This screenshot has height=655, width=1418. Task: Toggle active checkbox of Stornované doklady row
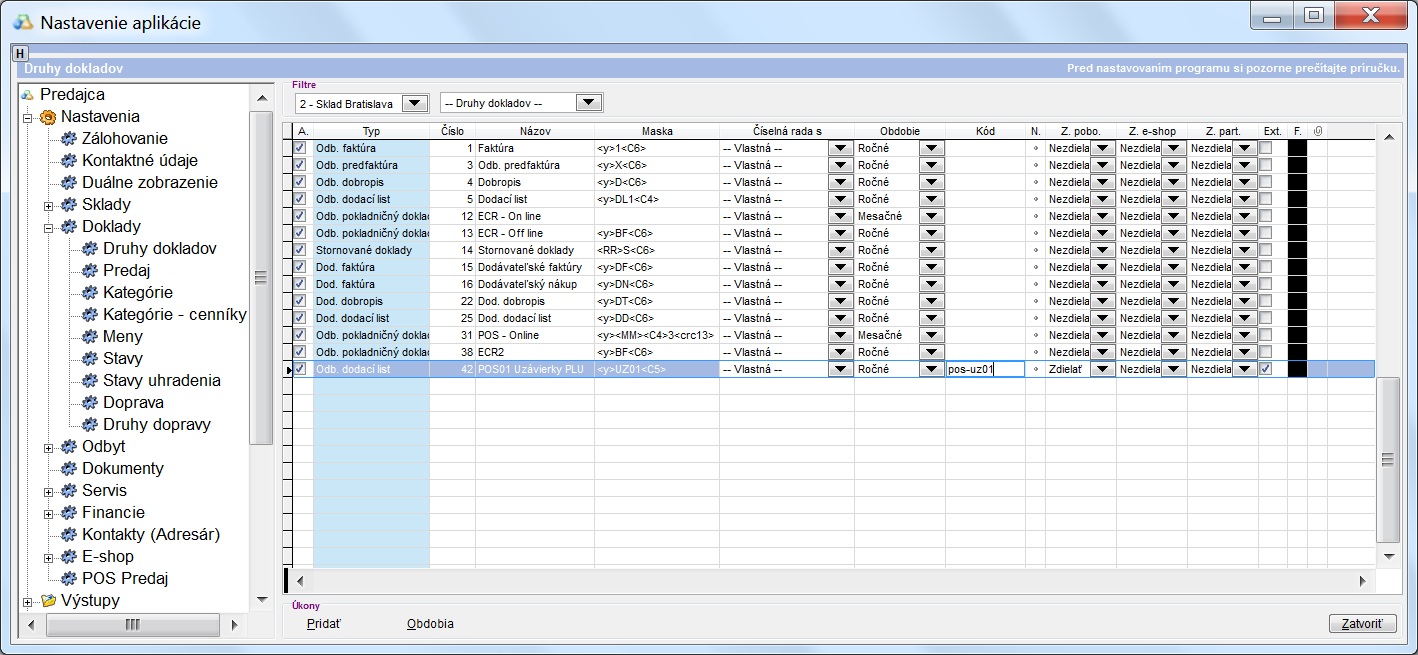point(300,250)
